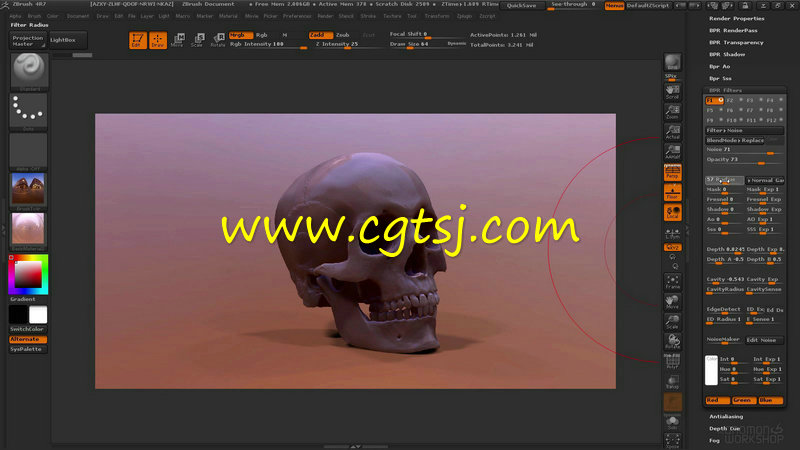The height and width of the screenshot is (450, 800).
Task: Activate the Edit mode button
Action: tap(138, 40)
